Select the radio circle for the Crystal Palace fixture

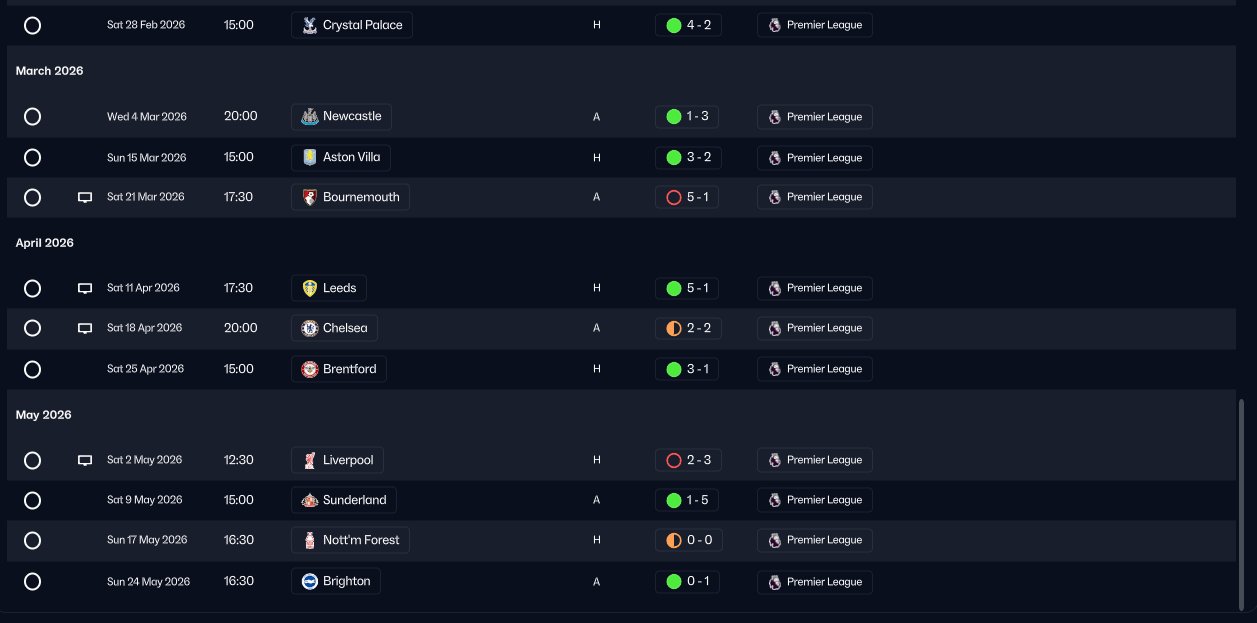click(32, 25)
